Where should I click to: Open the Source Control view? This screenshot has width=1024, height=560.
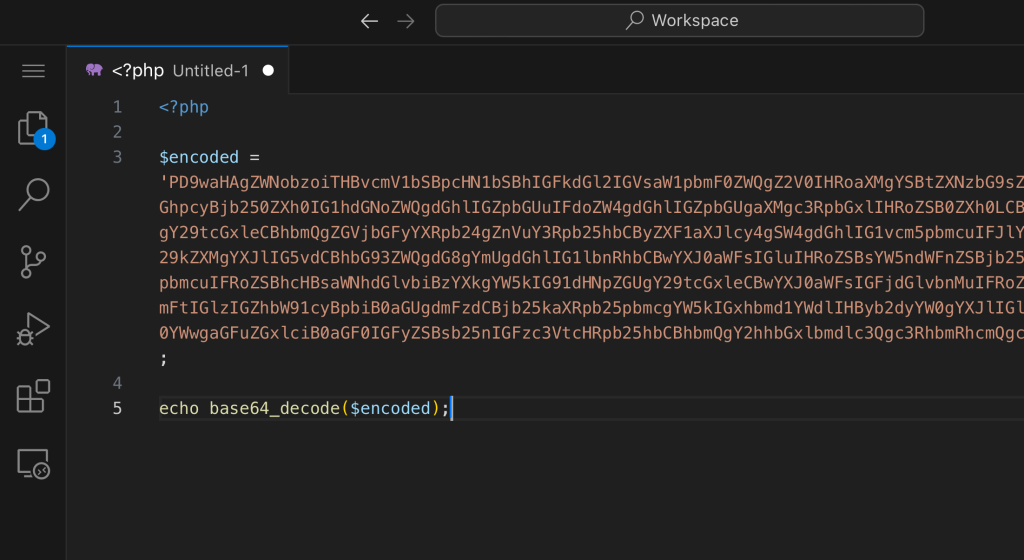33,261
